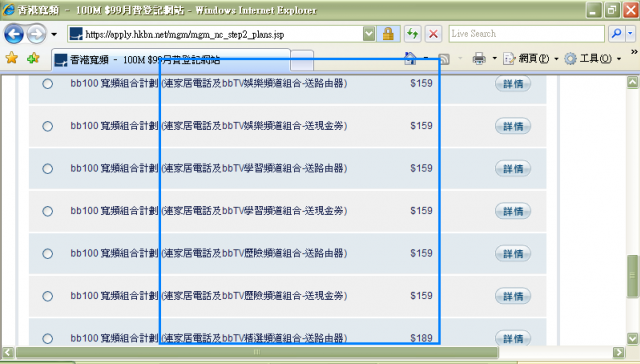
Task: Open the 工具(O) Tools menu
Action: [x=592, y=59]
